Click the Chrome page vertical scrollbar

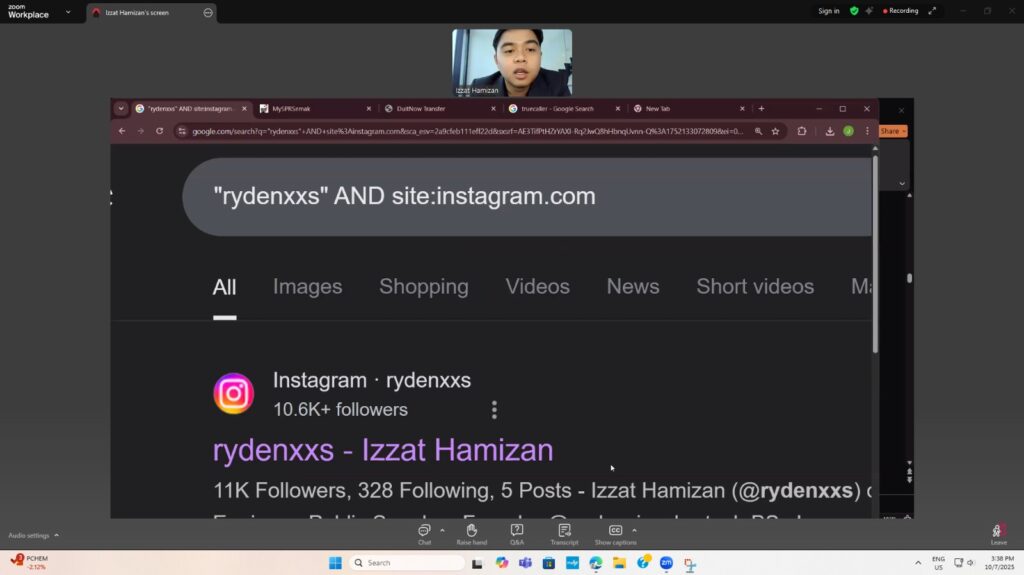(x=875, y=254)
